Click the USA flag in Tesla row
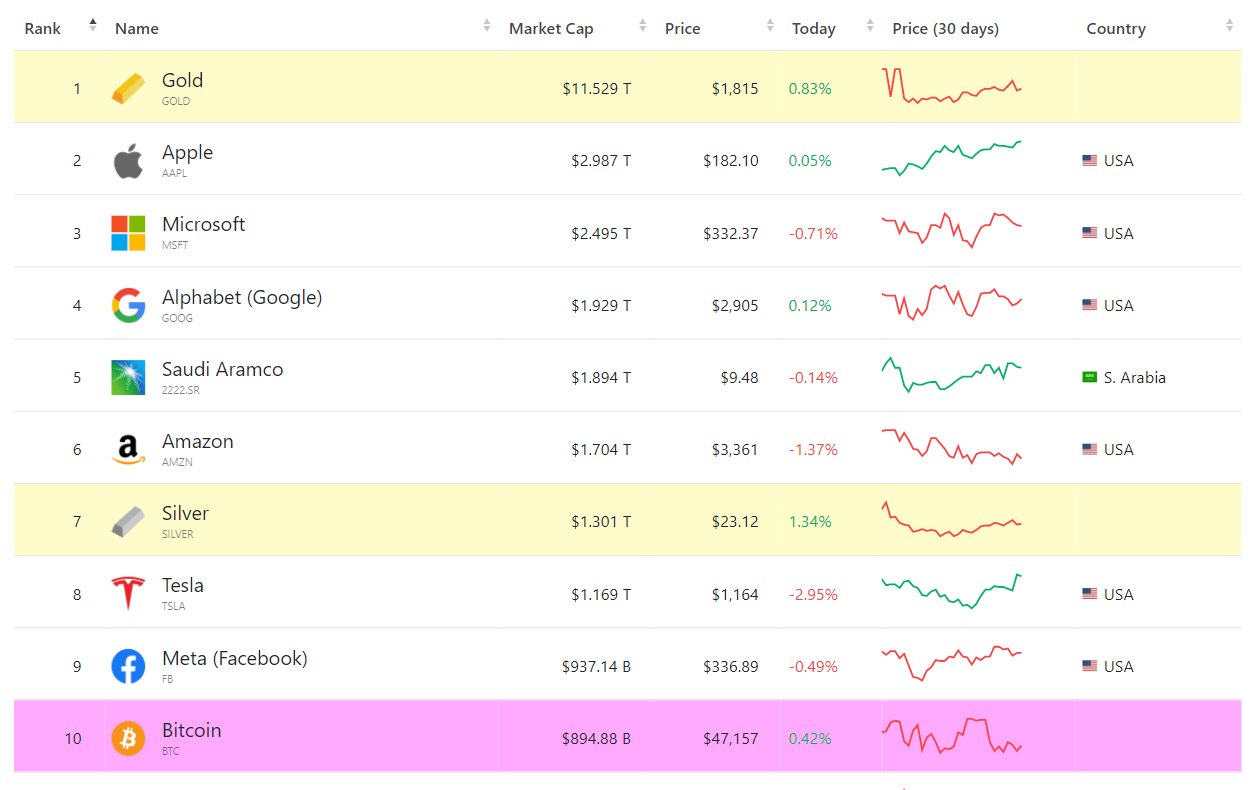Screen dimensions: 1257x790 coord(1090,594)
